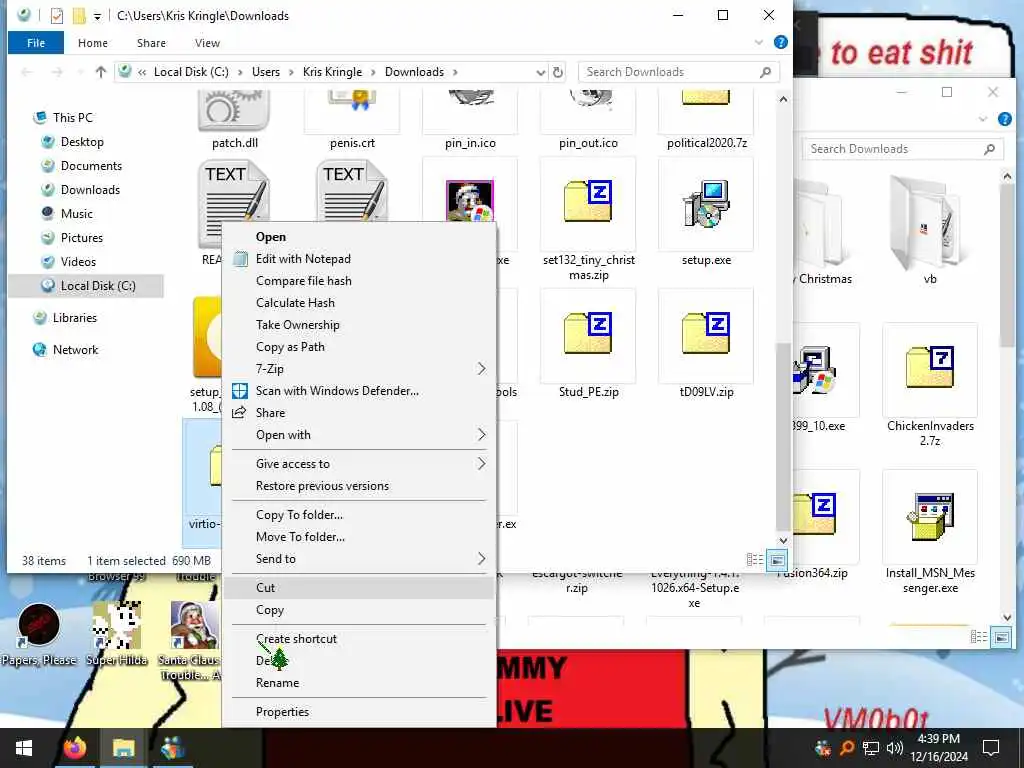1024x768 pixels.
Task: Choose Properties from context menu
Action: click(359, 712)
